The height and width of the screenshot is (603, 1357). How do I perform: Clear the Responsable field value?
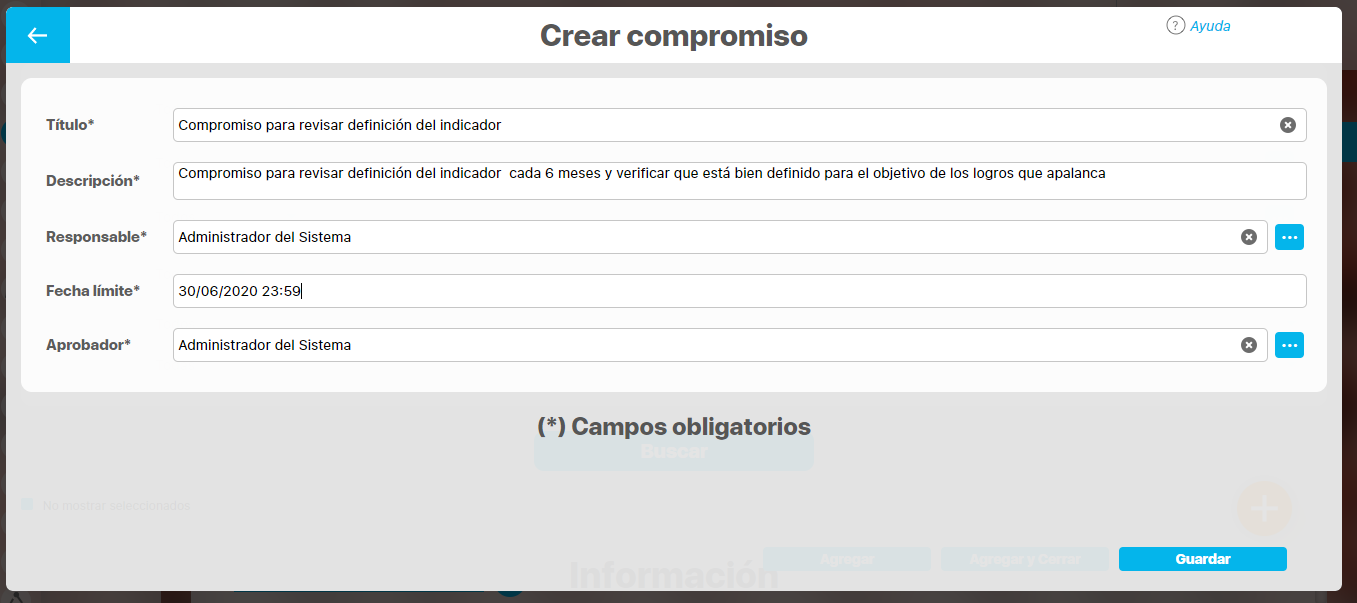pos(1248,237)
